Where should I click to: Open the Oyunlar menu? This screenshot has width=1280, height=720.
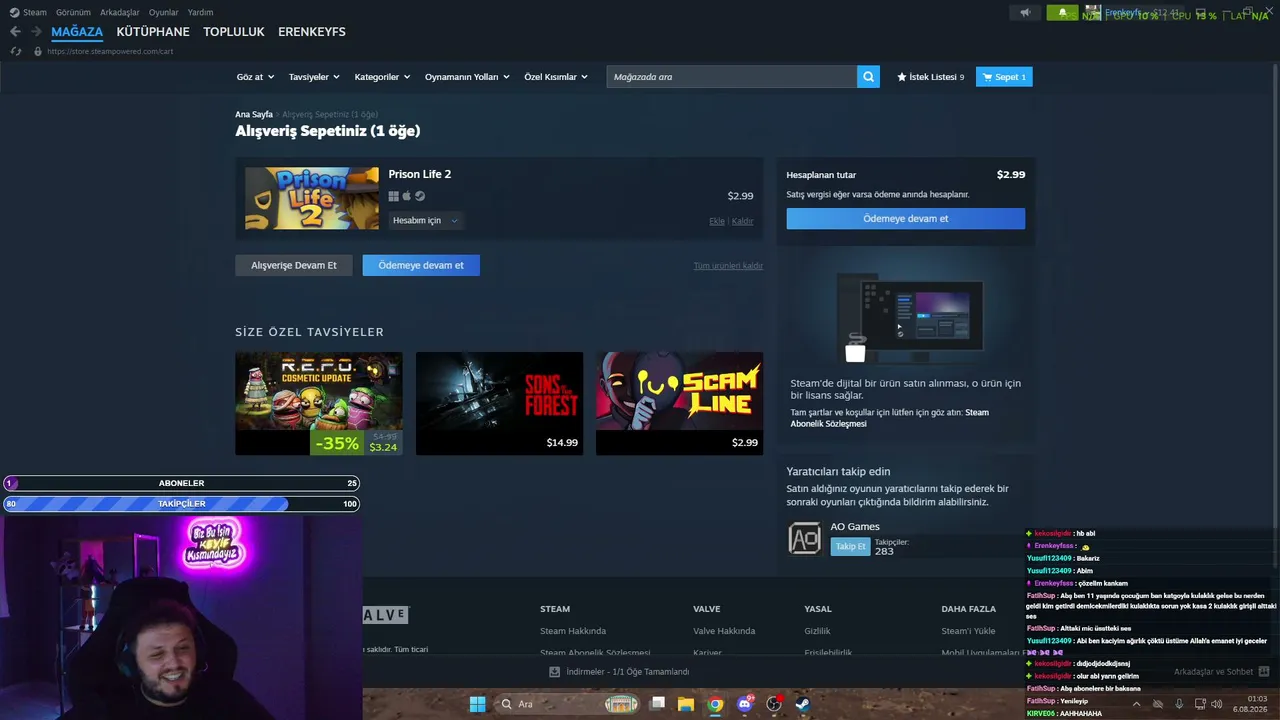(164, 12)
